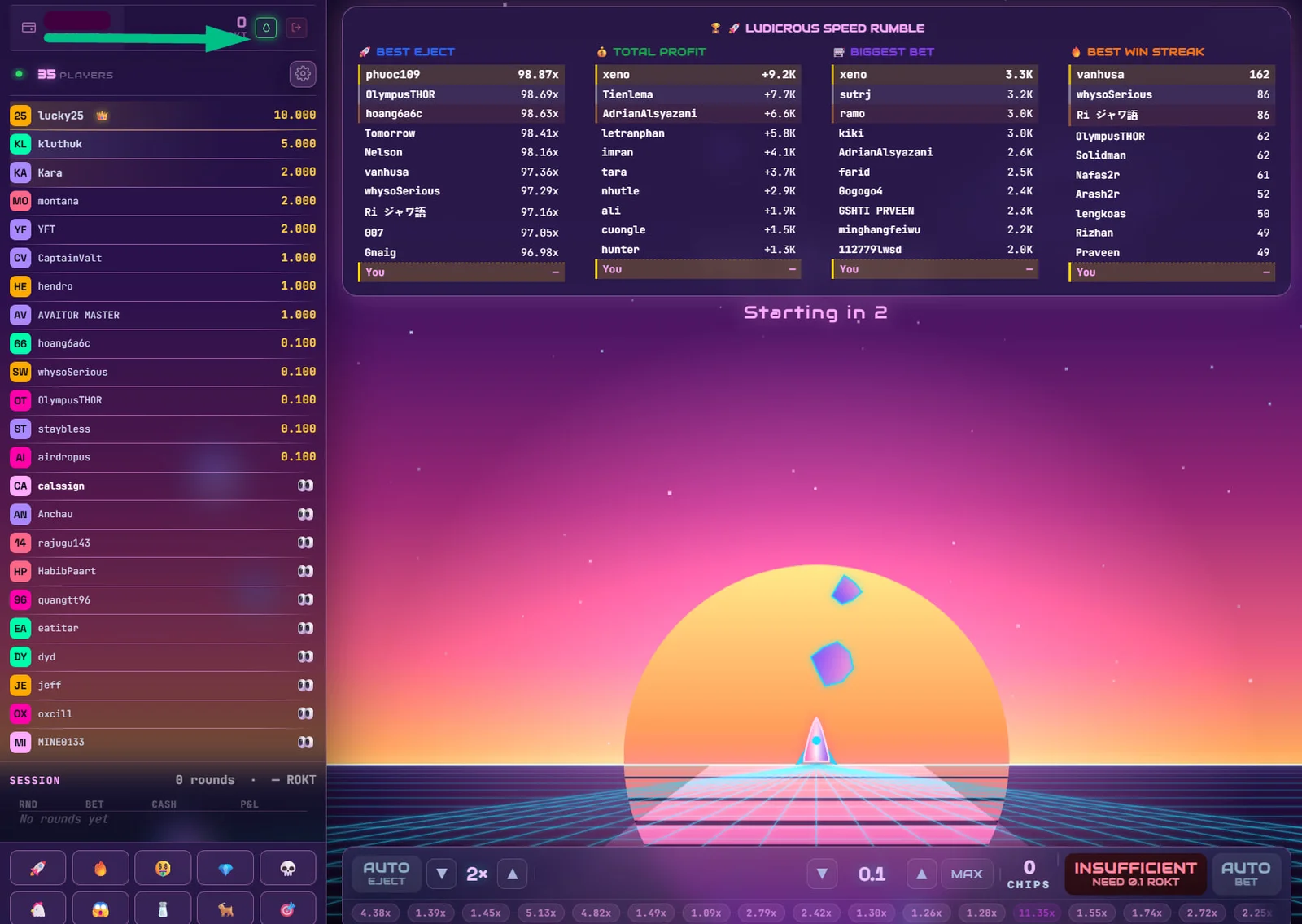Select the Total Profit leaderboard heading
This screenshot has height=924, width=1302.
pyautogui.click(x=659, y=52)
